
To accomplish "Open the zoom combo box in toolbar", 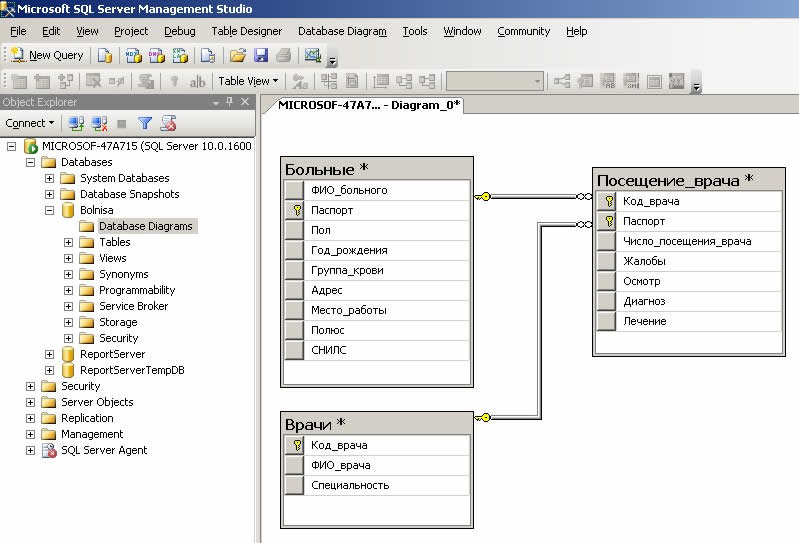I will coord(494,81).
